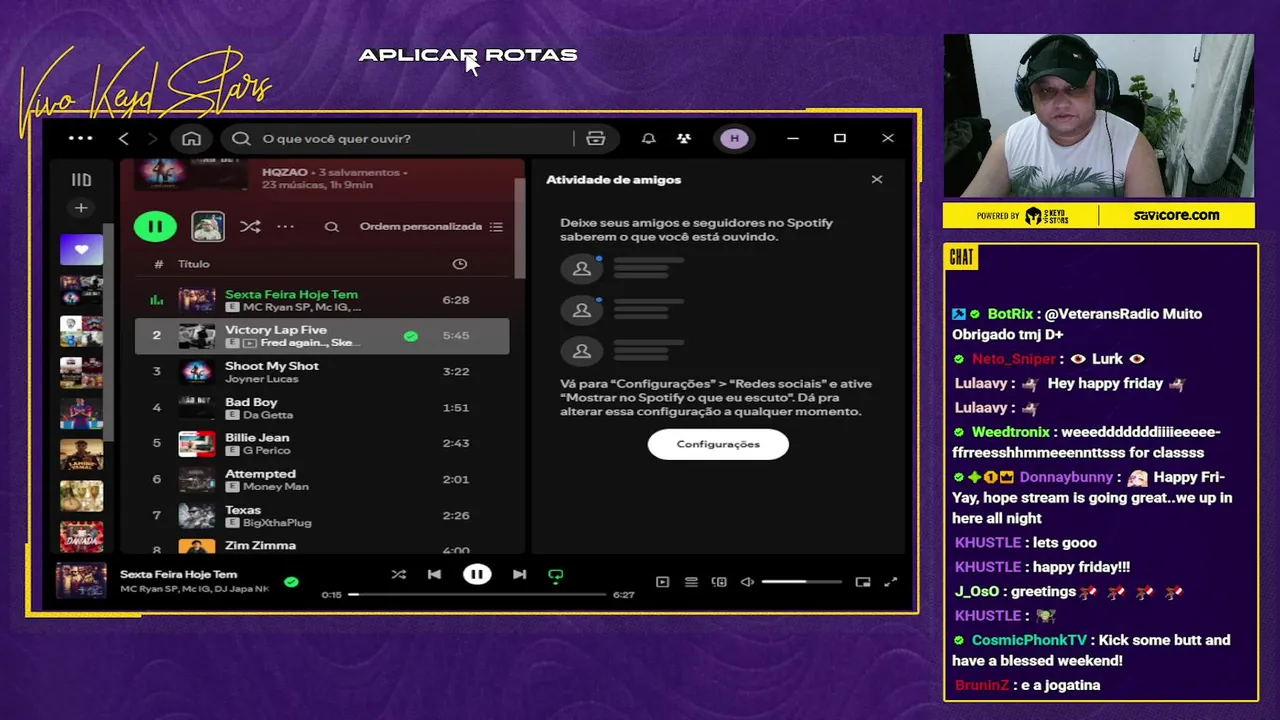Open the Spotify Home page icon
1280x720 pixels.
click(x=191, y=139)
